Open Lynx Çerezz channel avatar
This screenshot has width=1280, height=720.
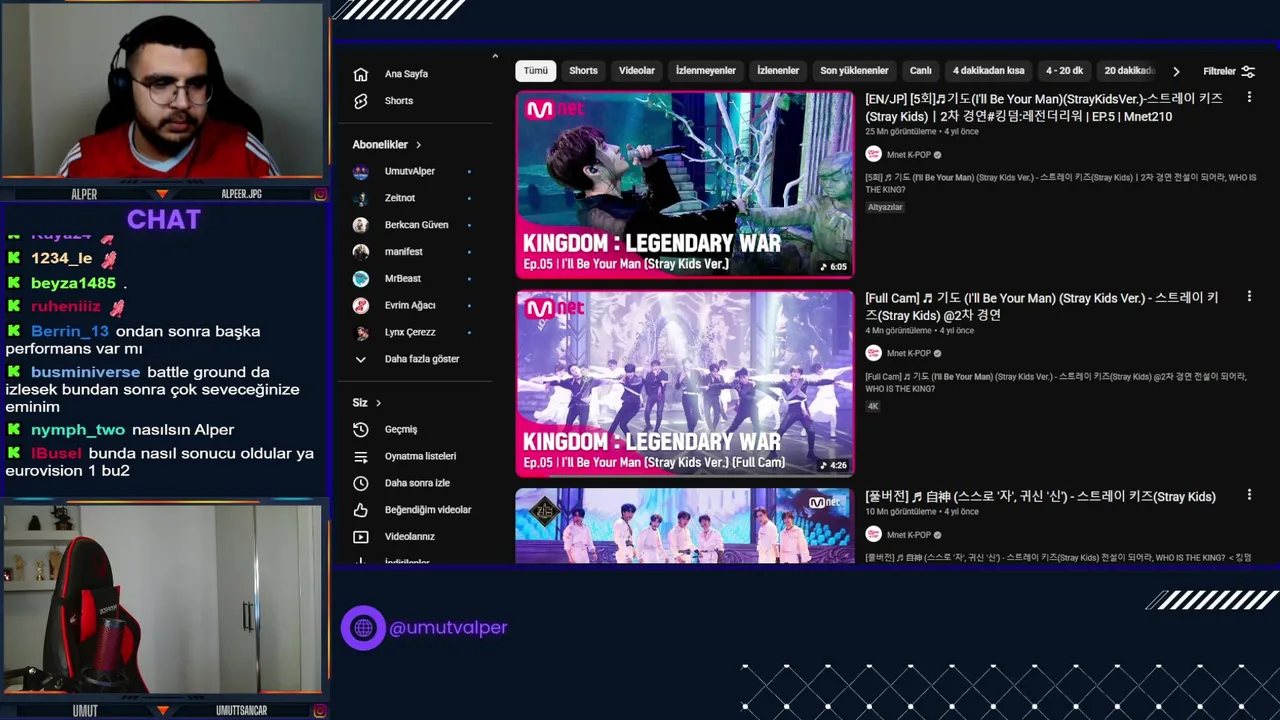[x=361, y=332]
